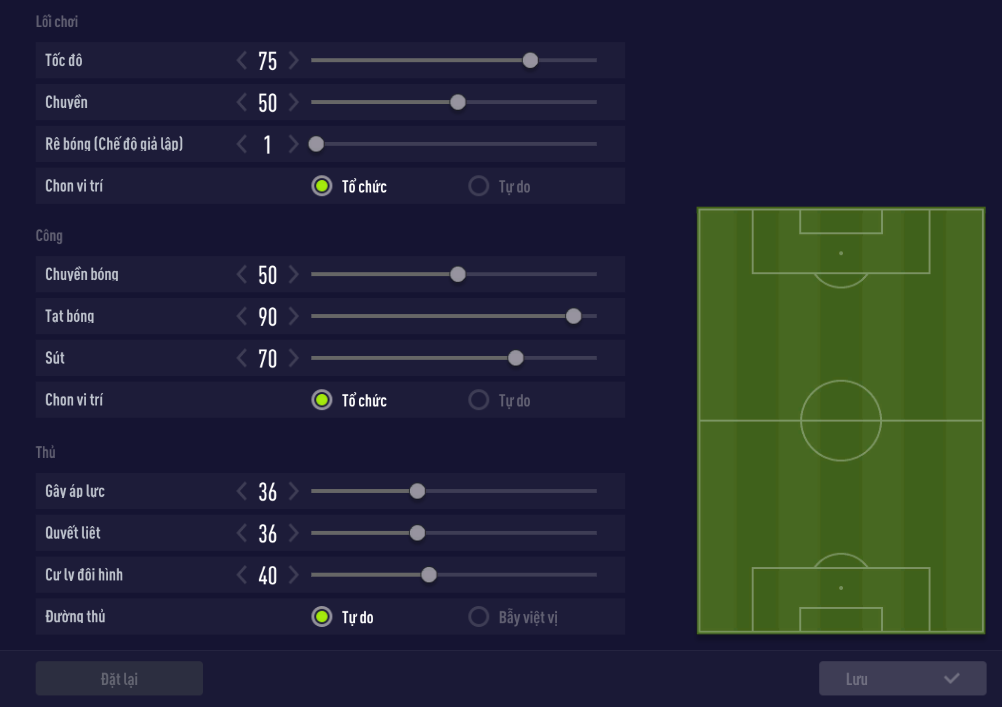
Task: Increase Chuyền value with right arrow
Action: [x=293, y=103]
